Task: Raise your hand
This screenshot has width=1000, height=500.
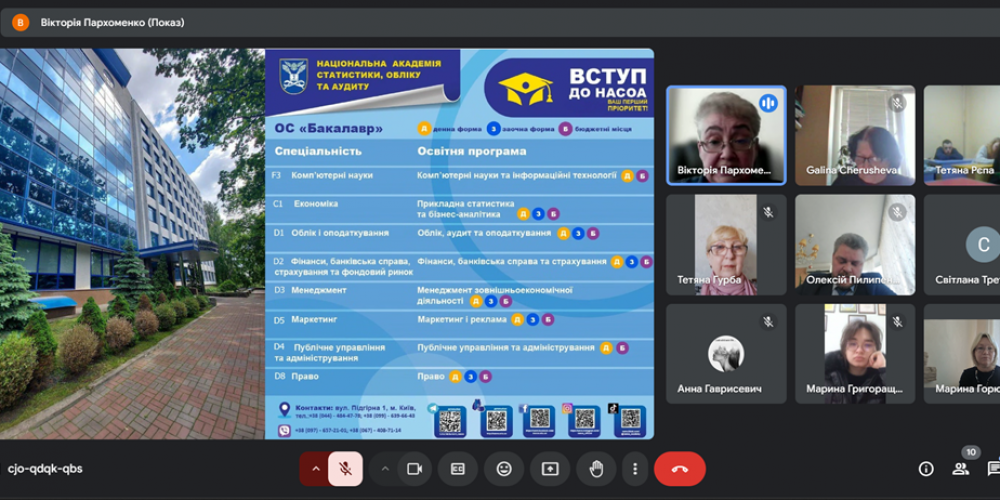Action: tap(596, 468)
